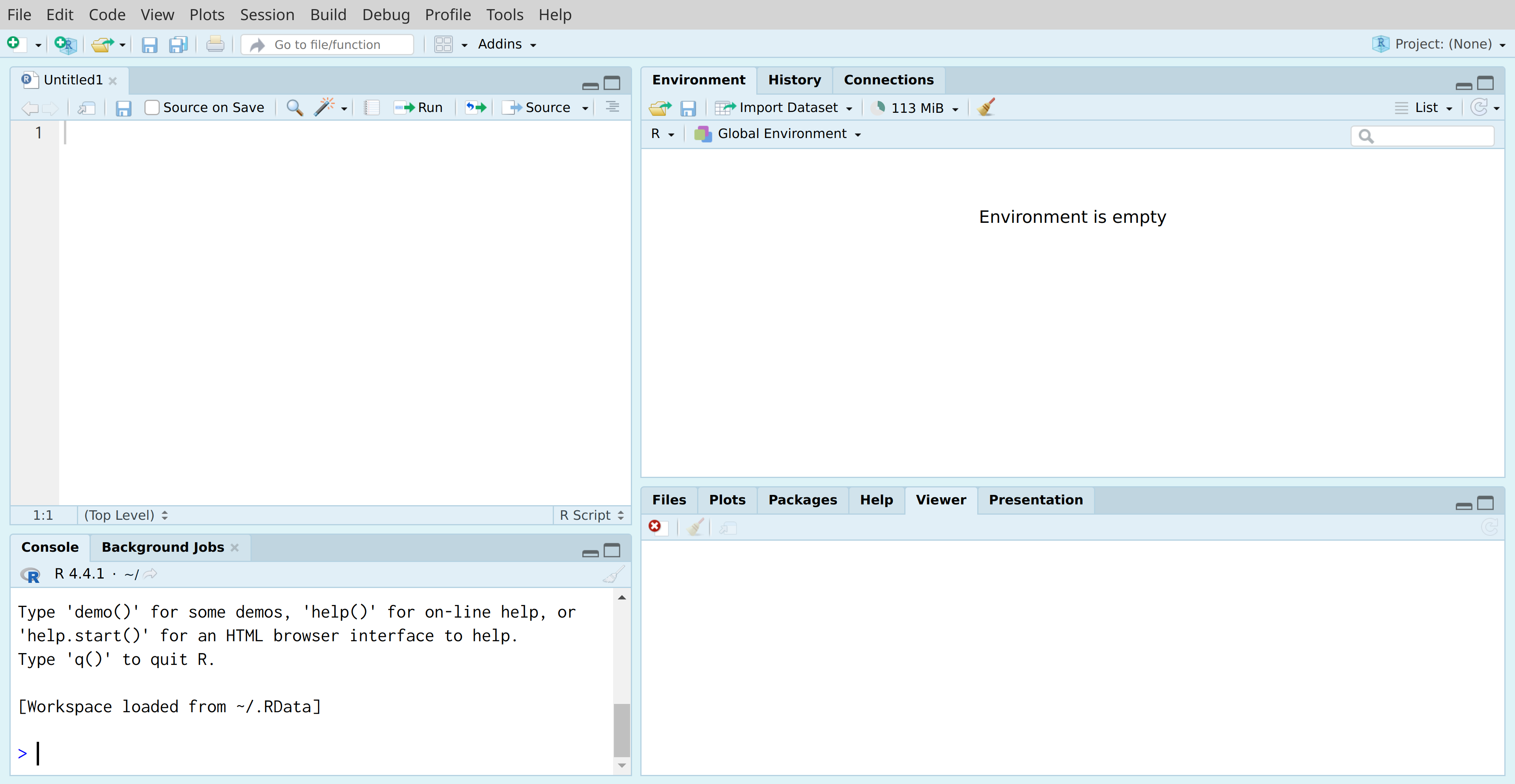This screenshot has height=784, width=1515.
Task: Open the Help tab in lower pane
Action: (876, 500)
